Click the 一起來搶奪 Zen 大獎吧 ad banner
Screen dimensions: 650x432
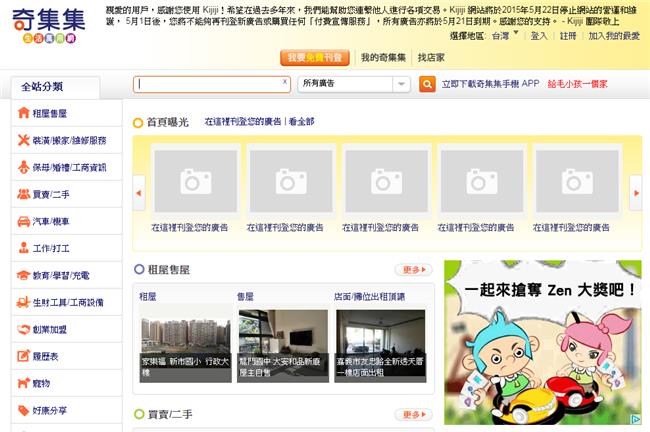(x=543, y=342)
